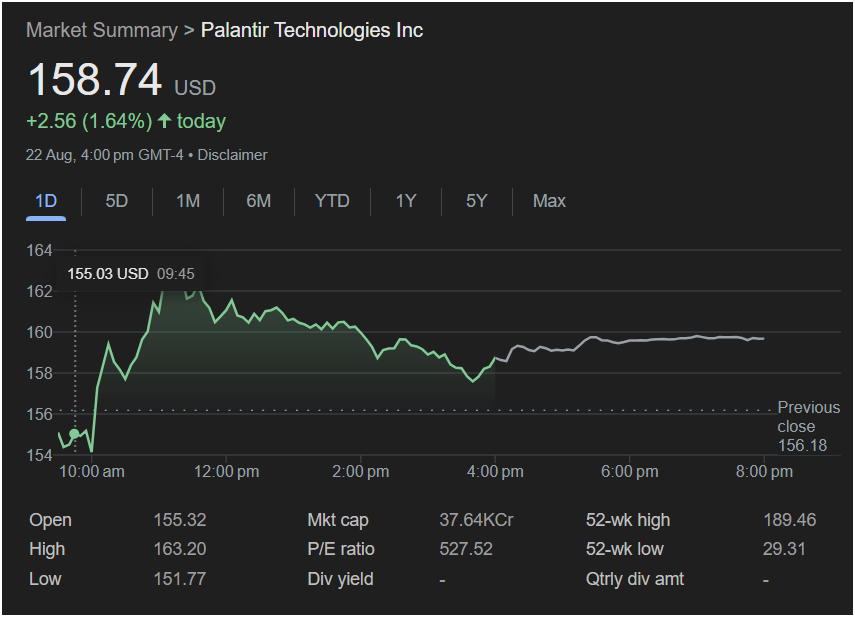The height and width of the screenshot is (617, 855).
Task: Select the 1D time range tab
Action: (46, 201)
